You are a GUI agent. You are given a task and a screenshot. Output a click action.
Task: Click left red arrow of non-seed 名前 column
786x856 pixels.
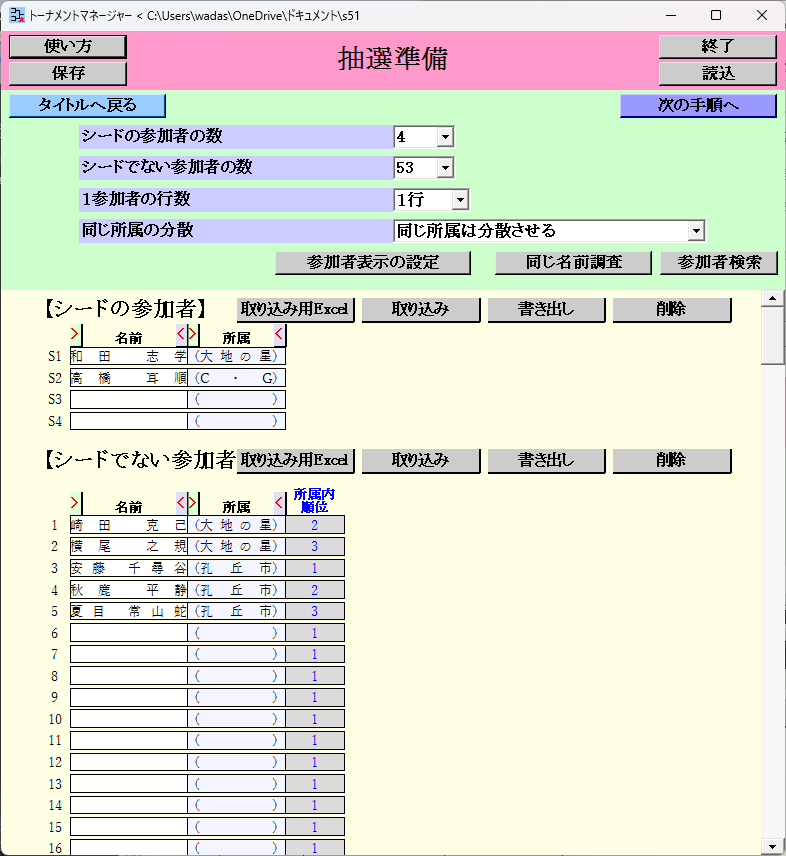[75, 502]
